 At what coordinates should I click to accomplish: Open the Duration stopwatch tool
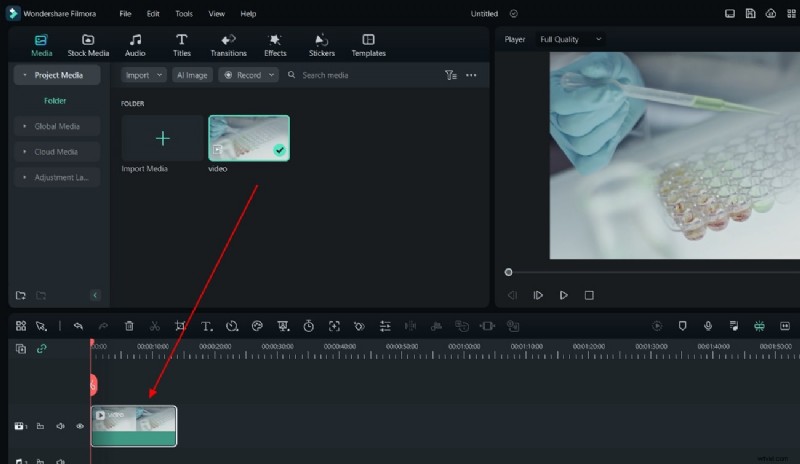coord(308,326)
